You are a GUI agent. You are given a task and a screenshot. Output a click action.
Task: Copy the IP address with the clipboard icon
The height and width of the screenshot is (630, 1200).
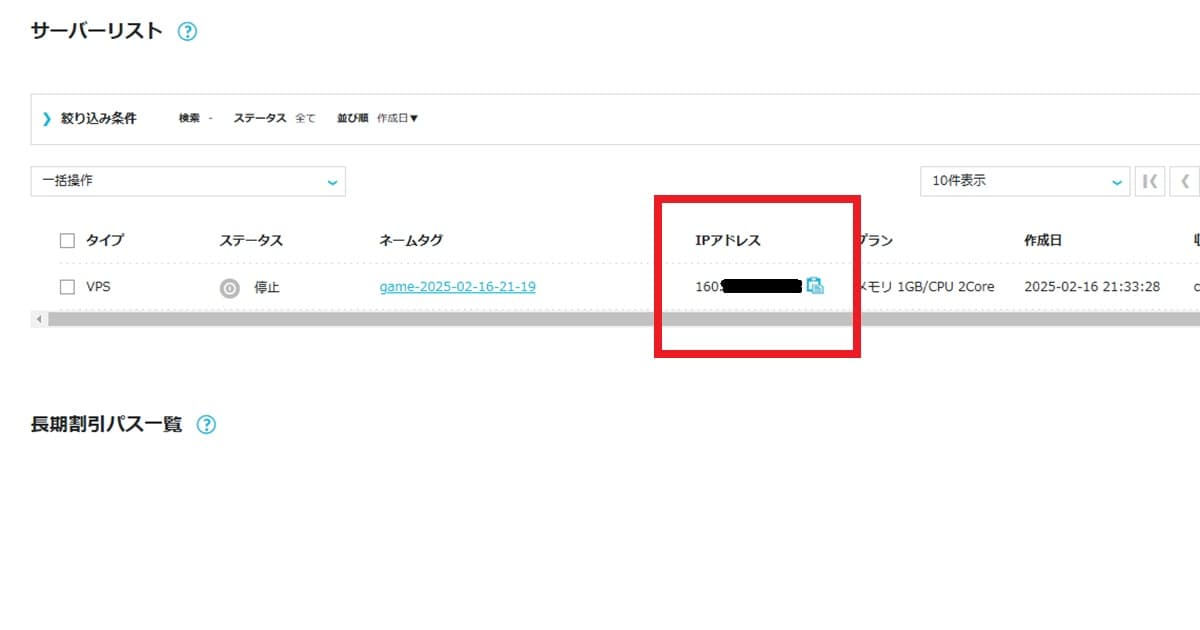click(x=815, y=286)
